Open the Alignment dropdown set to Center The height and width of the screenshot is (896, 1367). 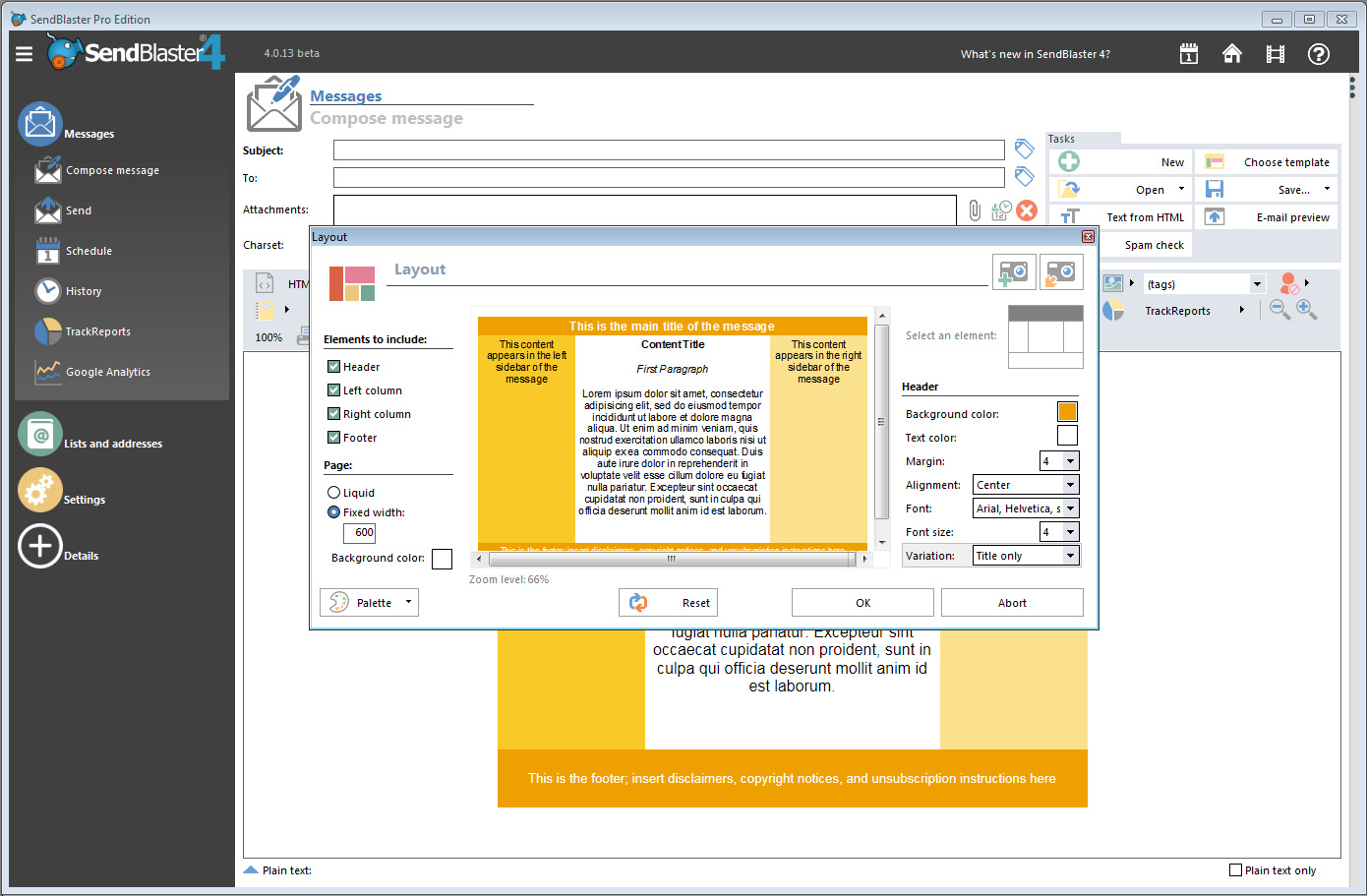click(x=1026, y=485)
